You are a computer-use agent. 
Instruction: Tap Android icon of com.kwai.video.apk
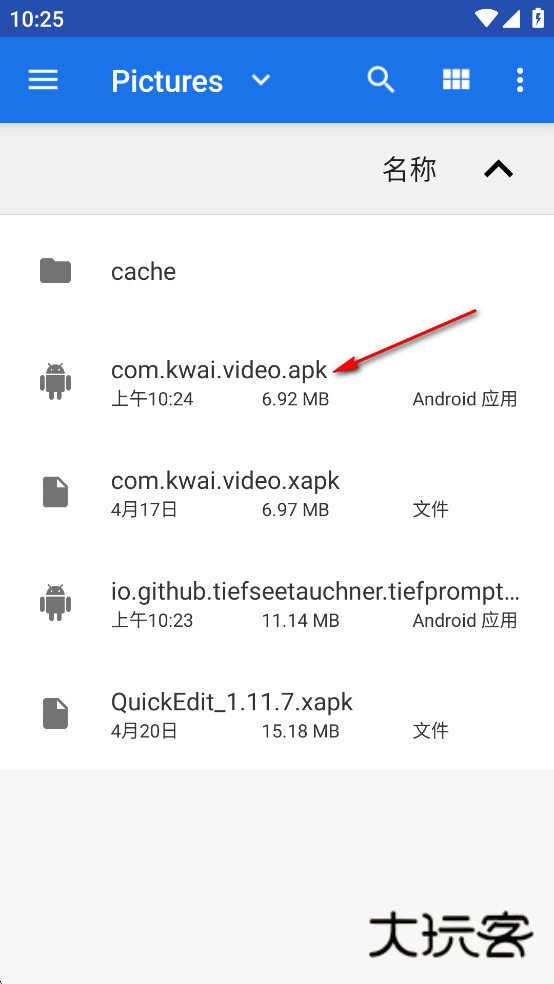55,381
